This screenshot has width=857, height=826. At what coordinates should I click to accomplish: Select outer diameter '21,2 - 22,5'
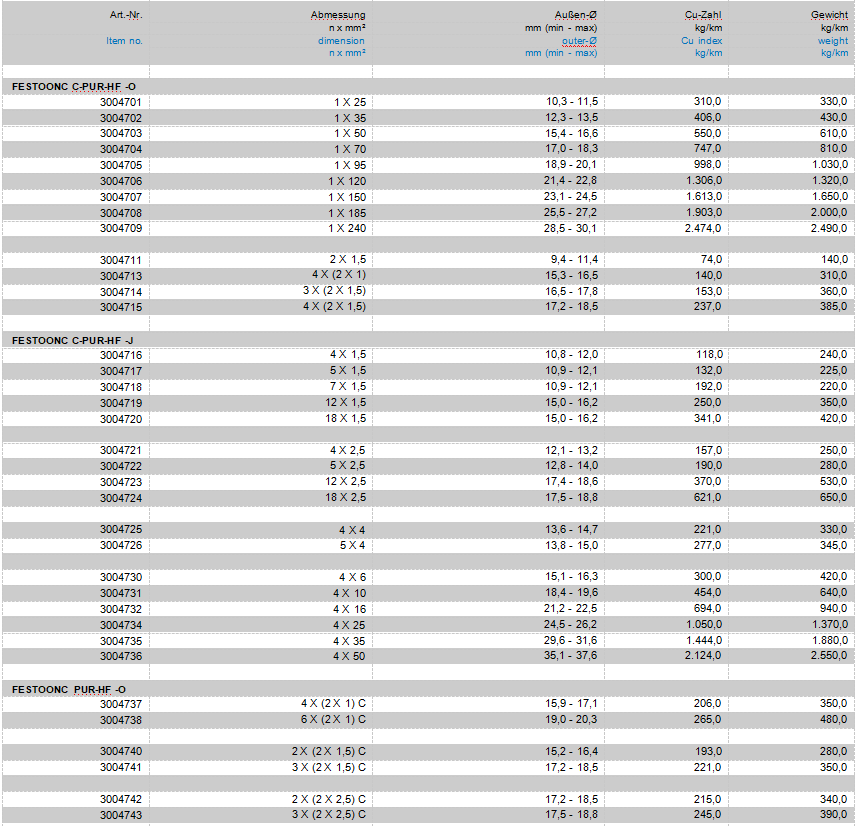[571, 608]
